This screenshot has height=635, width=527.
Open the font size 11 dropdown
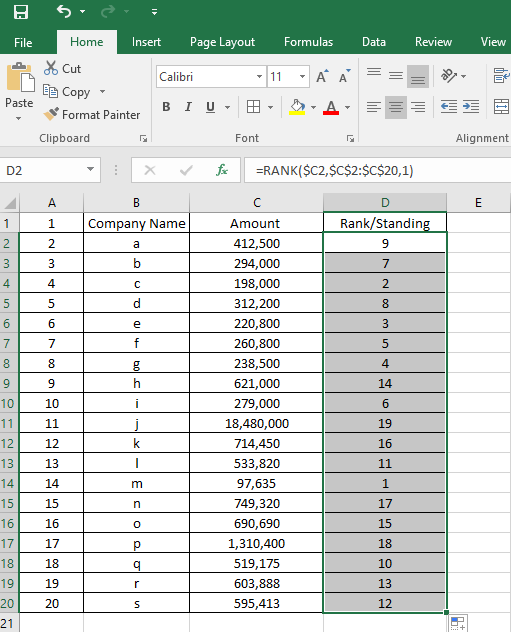(x=302, y=77)
